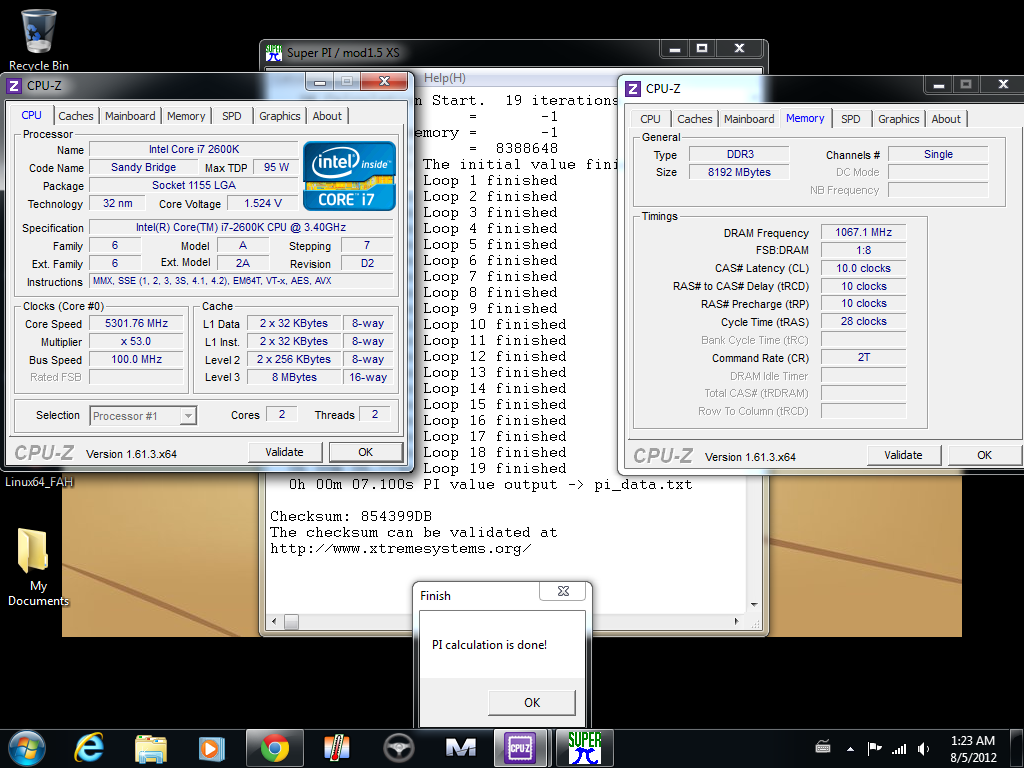
Task: Select the CPU tab in left CPU-Z
Action: coord(31,116)
